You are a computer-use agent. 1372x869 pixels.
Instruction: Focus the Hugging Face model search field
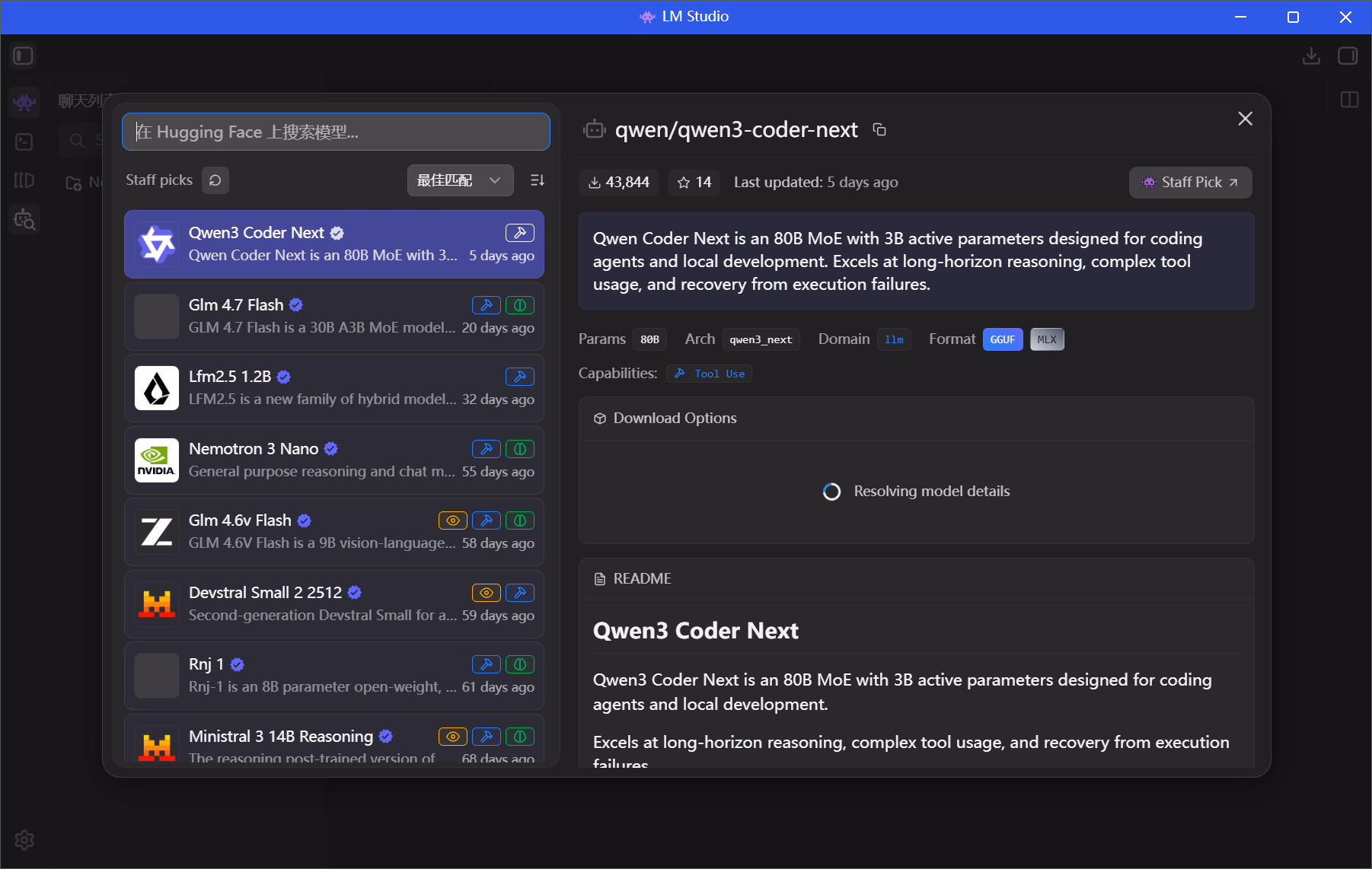[x=336, y=132]
